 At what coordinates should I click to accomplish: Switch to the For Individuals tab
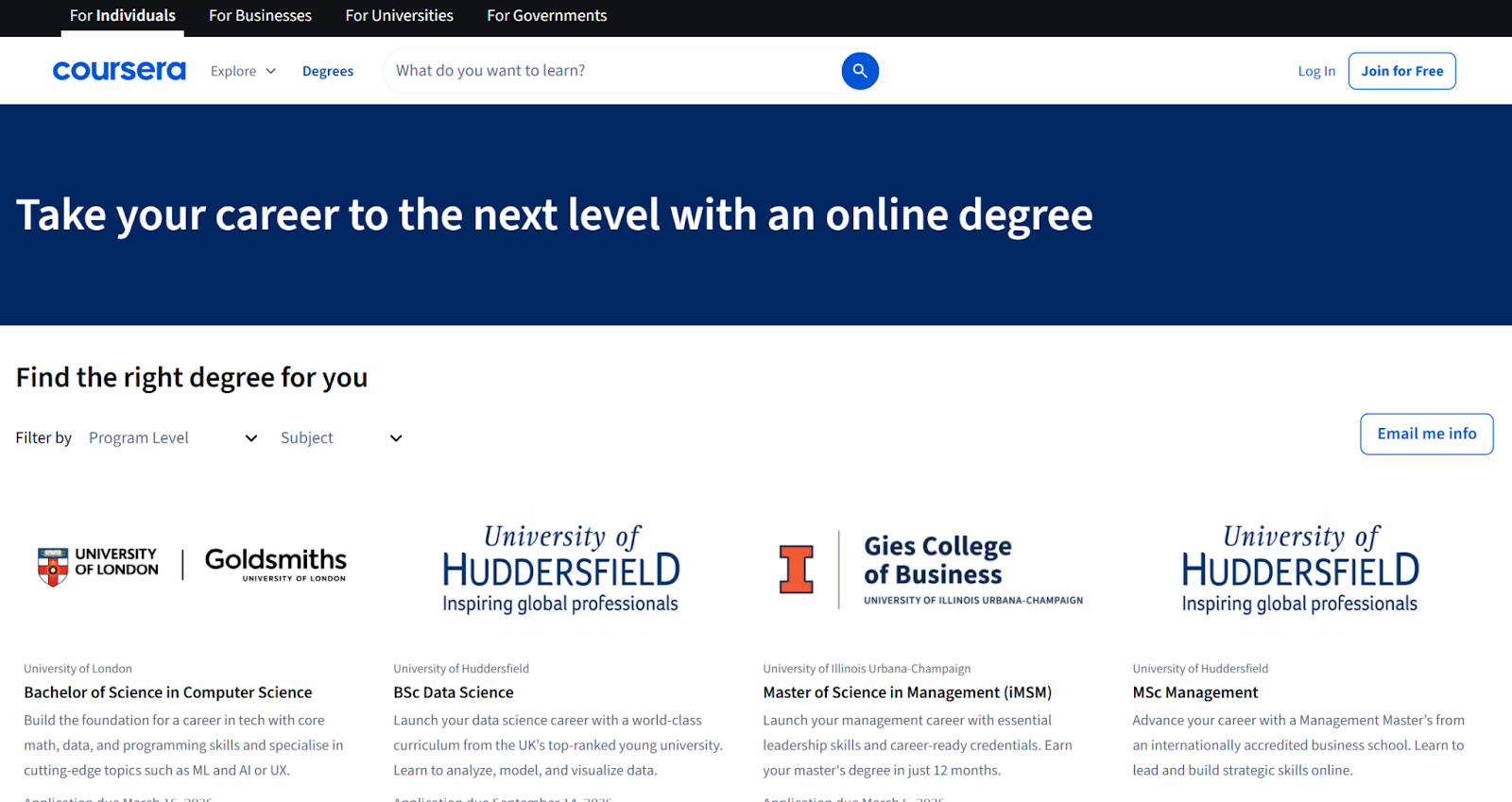click(123, 16)
